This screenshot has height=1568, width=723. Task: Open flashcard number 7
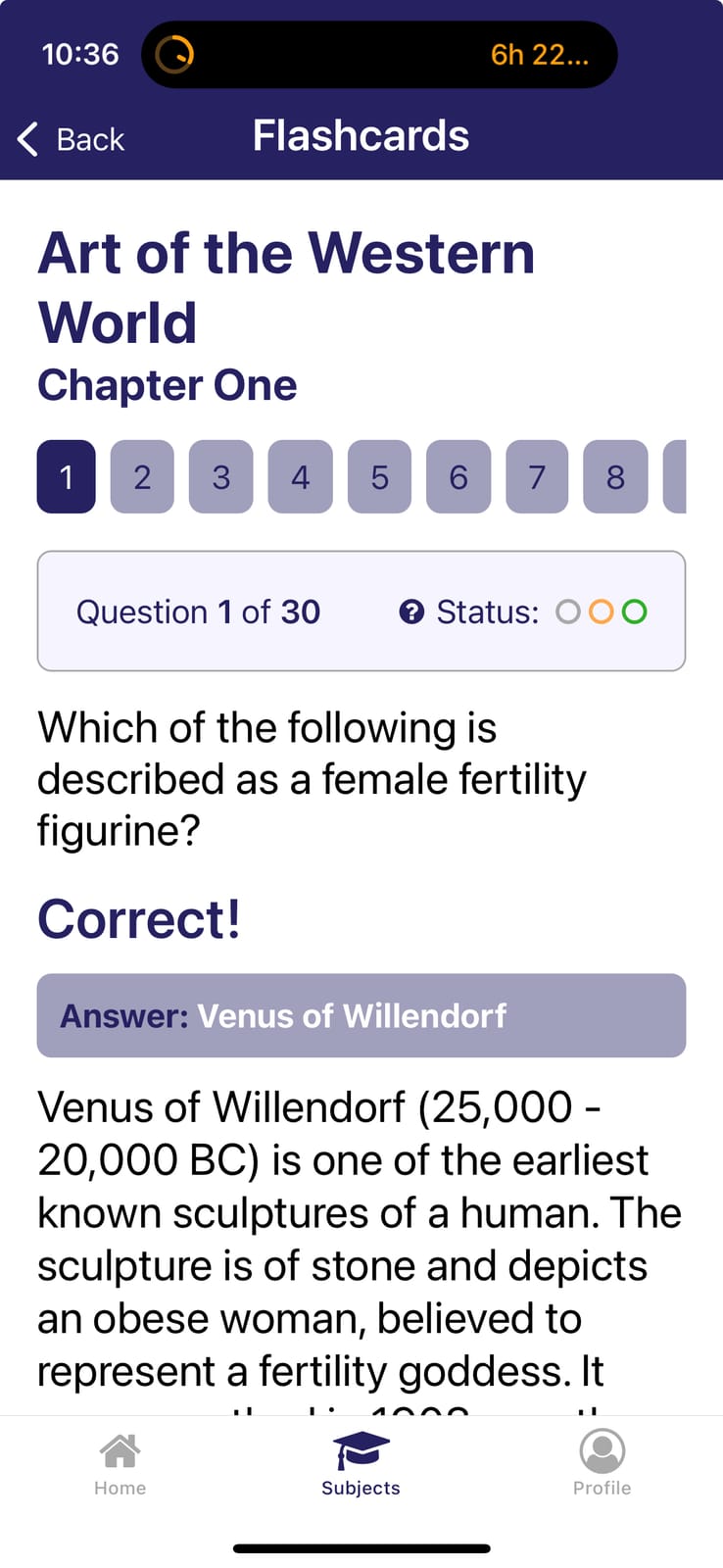click(537, 476)
